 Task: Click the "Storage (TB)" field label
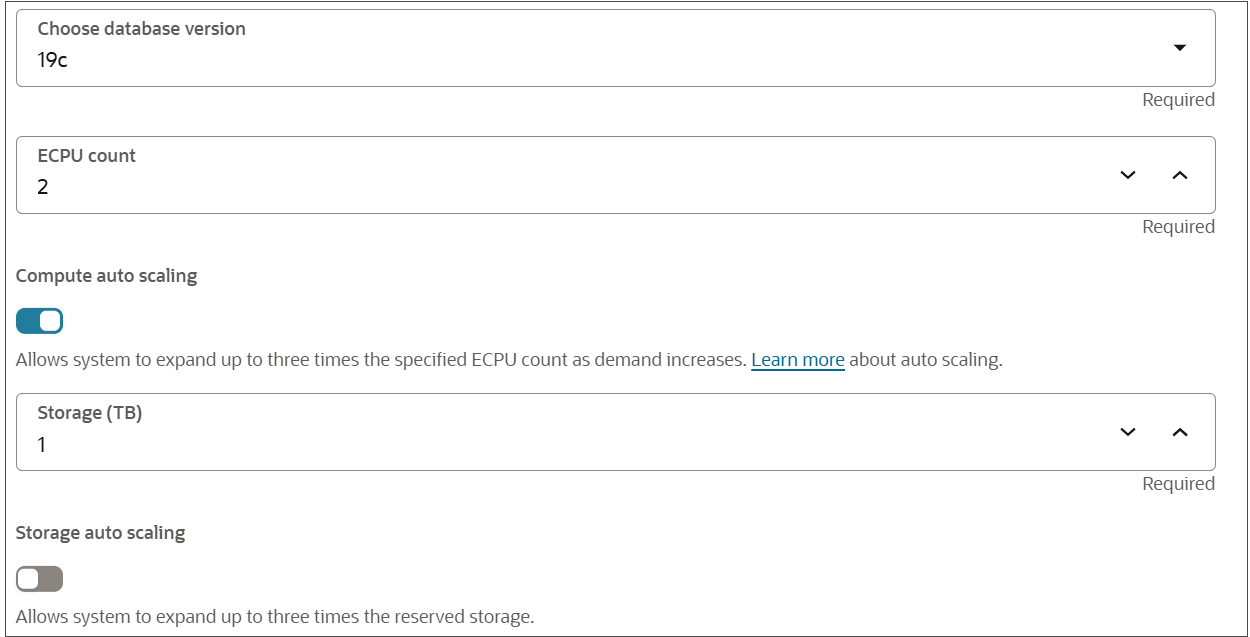89,413
